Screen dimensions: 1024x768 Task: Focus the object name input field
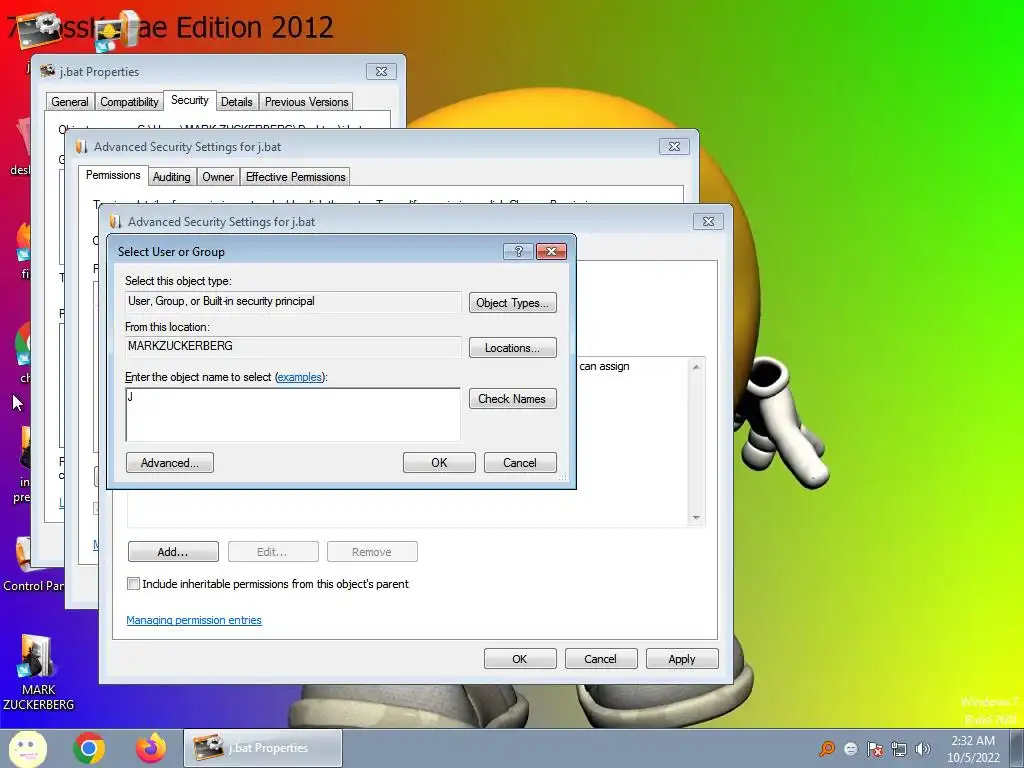click(293, 415)
